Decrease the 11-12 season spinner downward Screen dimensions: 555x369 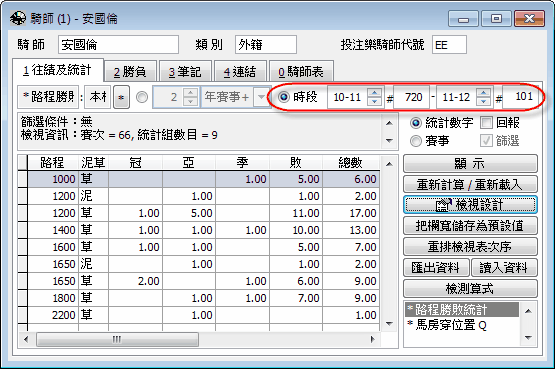[x=483, y=102]
